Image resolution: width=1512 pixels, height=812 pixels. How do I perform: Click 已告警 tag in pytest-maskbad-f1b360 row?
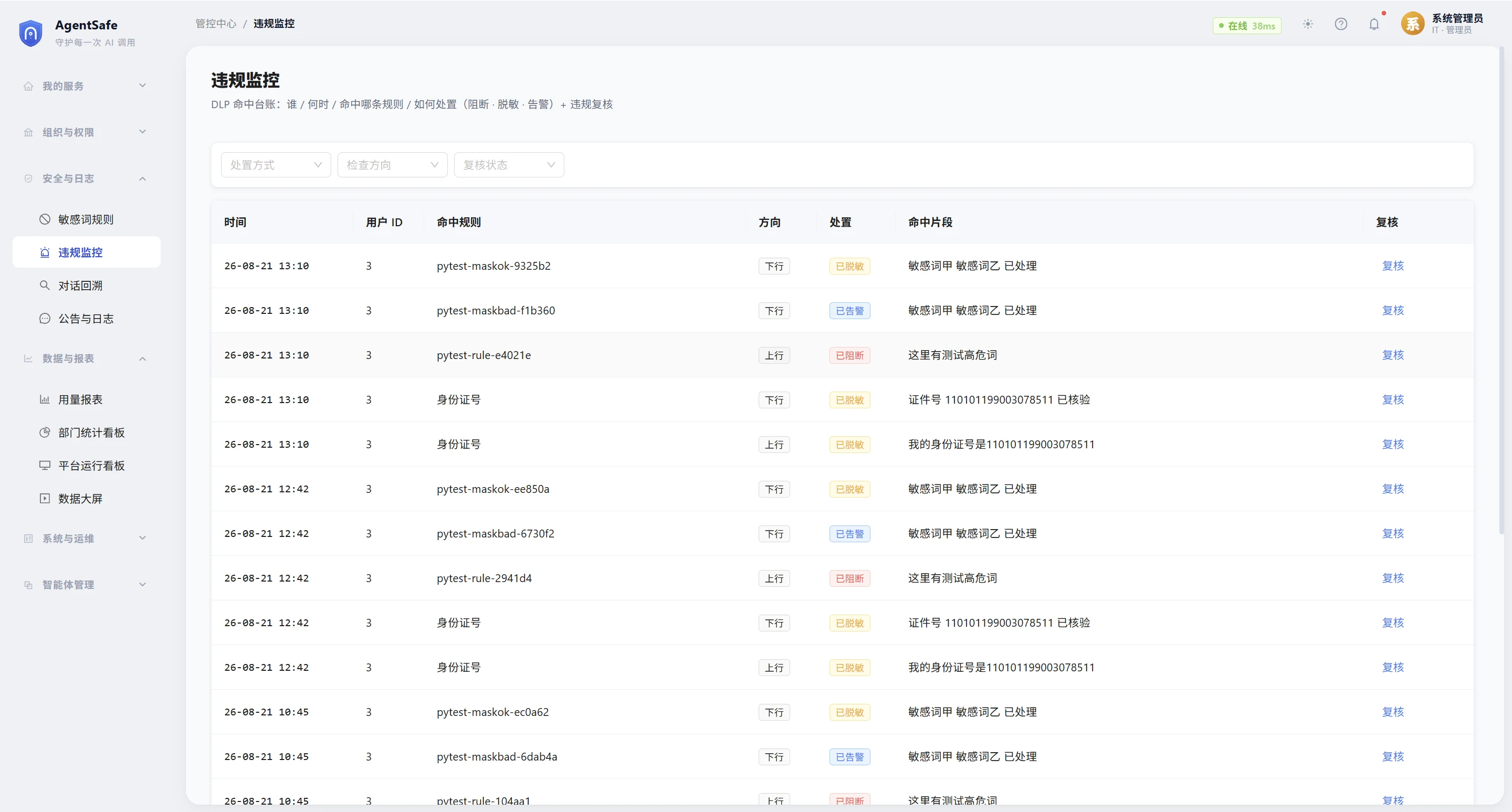(849, 311)
